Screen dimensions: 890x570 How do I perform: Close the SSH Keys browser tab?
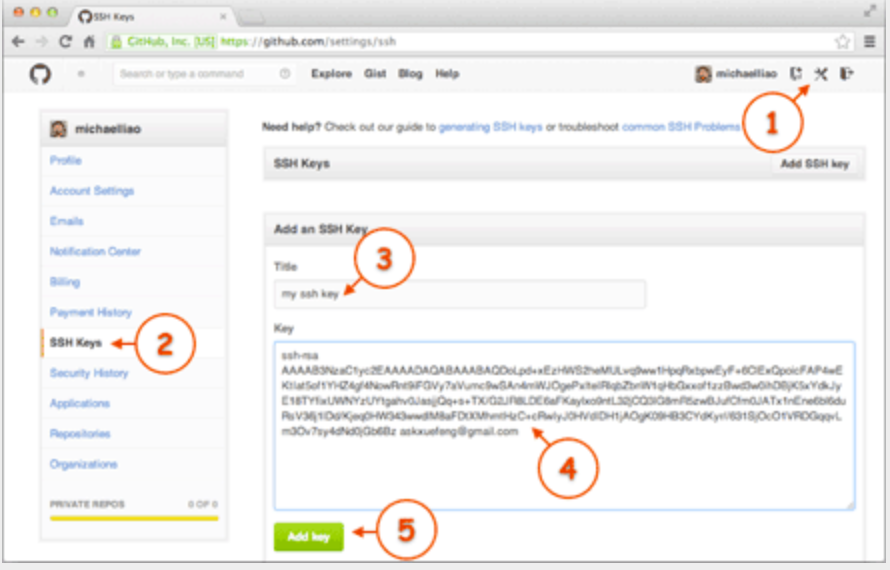(x=223, y=16)
